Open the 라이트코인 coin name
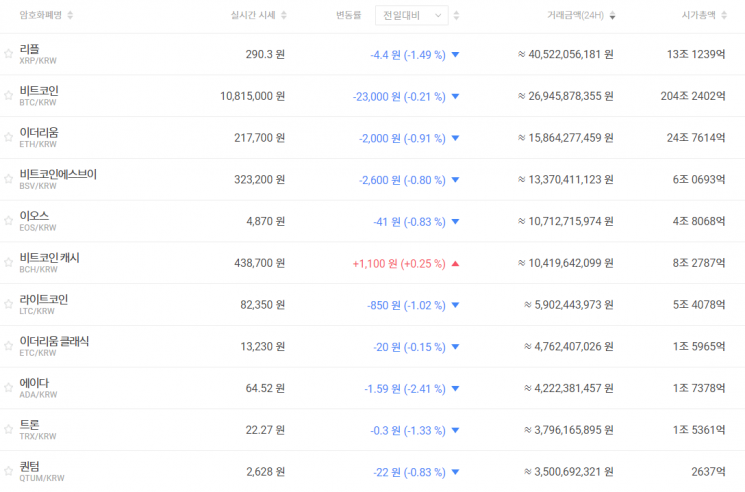This screenshot has height=492, width=745. tap(44, 300)
